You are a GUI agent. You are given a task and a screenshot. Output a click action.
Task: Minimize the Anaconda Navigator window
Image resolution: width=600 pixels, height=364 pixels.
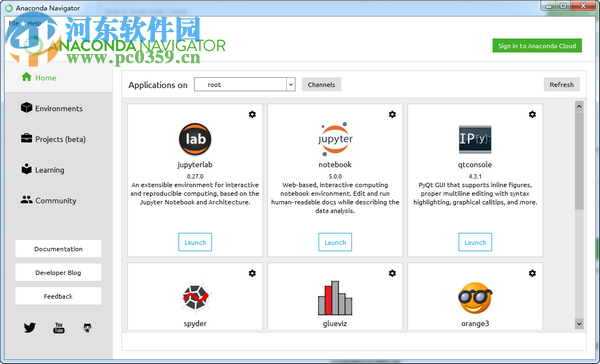point(549,6)
